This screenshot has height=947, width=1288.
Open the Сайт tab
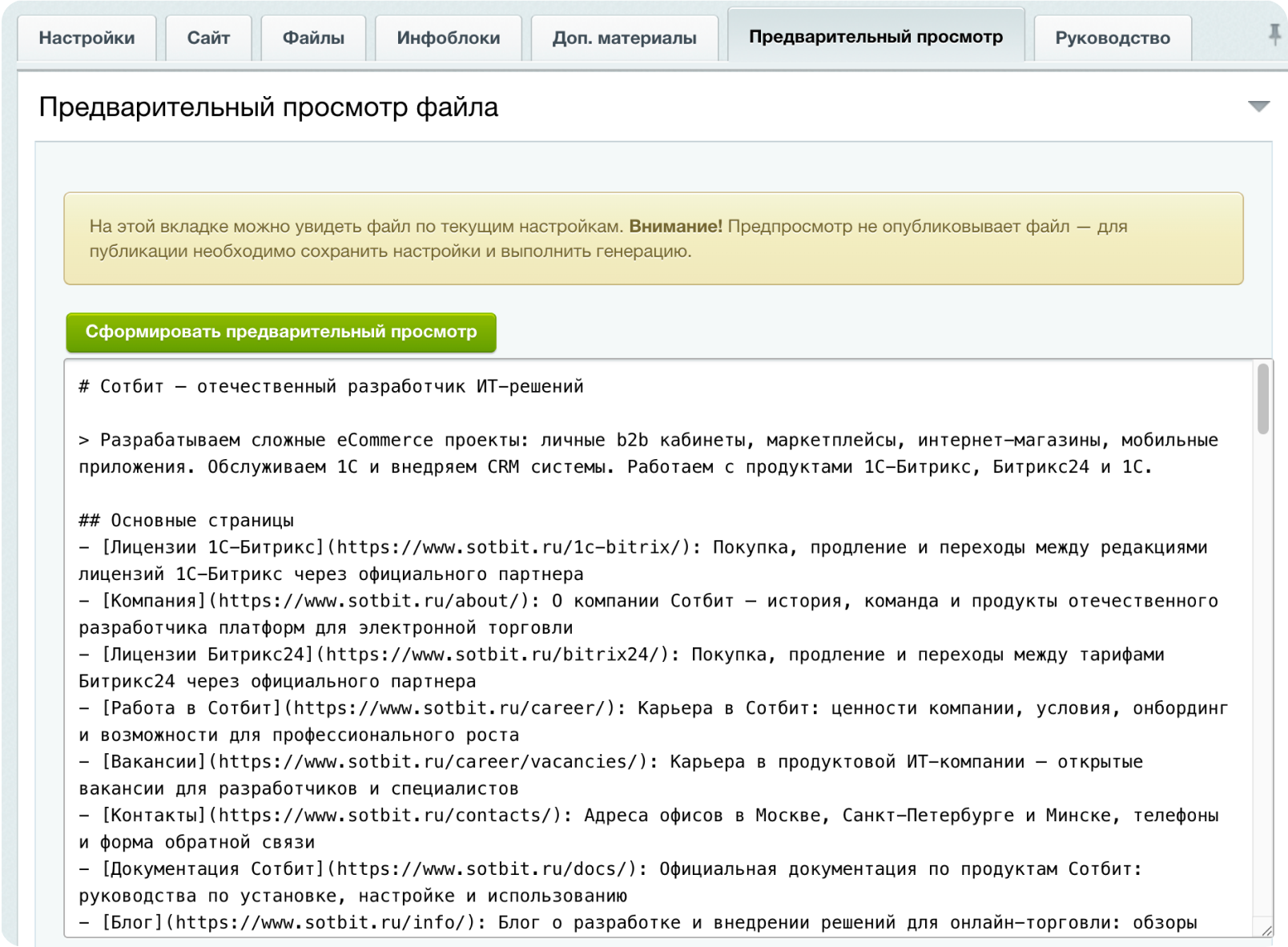pyautogui.click(x=208, y=37)
